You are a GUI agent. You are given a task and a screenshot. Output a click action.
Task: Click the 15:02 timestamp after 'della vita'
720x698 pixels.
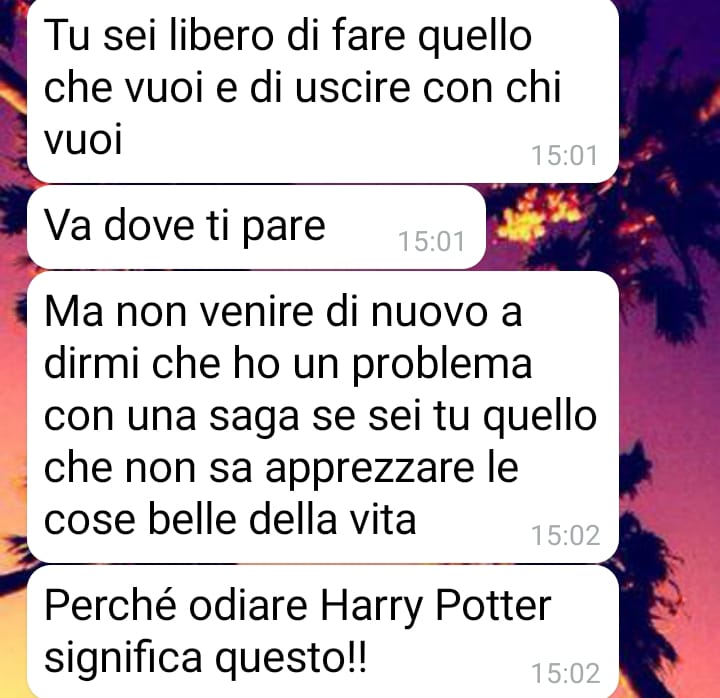point(565,535)
